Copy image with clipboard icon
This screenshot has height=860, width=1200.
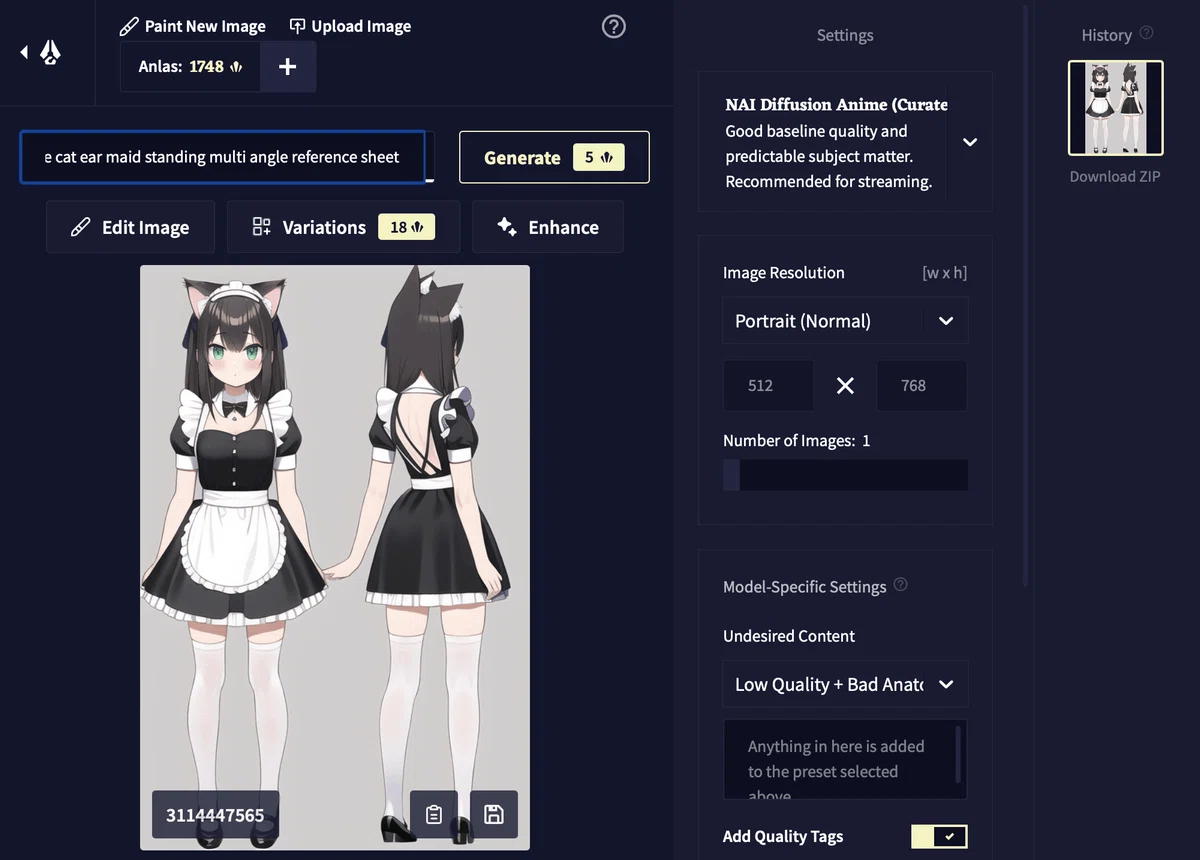coord(434,814)
